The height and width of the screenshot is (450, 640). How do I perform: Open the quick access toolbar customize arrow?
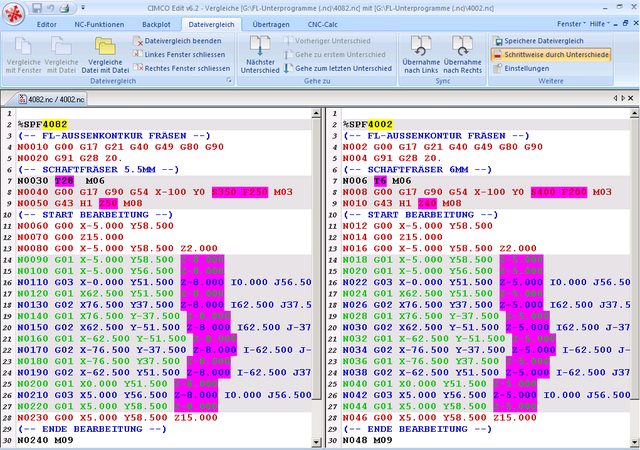click(83, 8)
